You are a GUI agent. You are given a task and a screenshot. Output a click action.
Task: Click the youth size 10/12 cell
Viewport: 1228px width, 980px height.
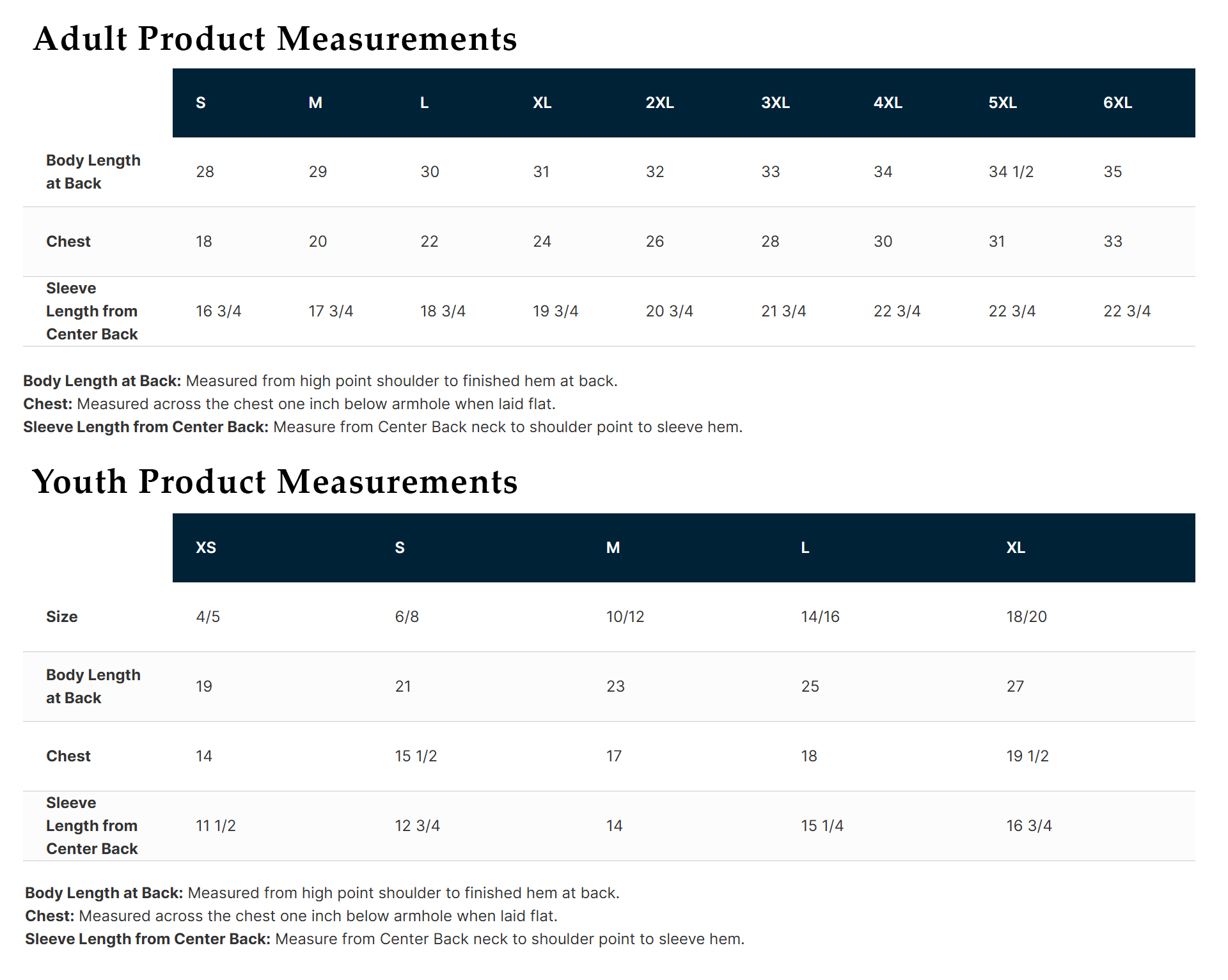625,617
